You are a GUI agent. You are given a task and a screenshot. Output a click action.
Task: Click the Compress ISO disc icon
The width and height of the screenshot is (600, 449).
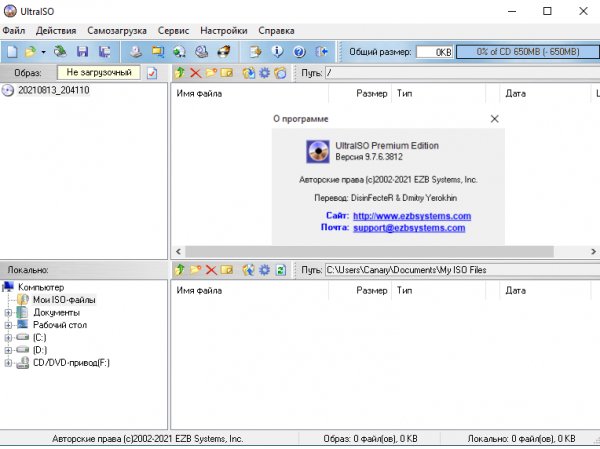[202, 51]
